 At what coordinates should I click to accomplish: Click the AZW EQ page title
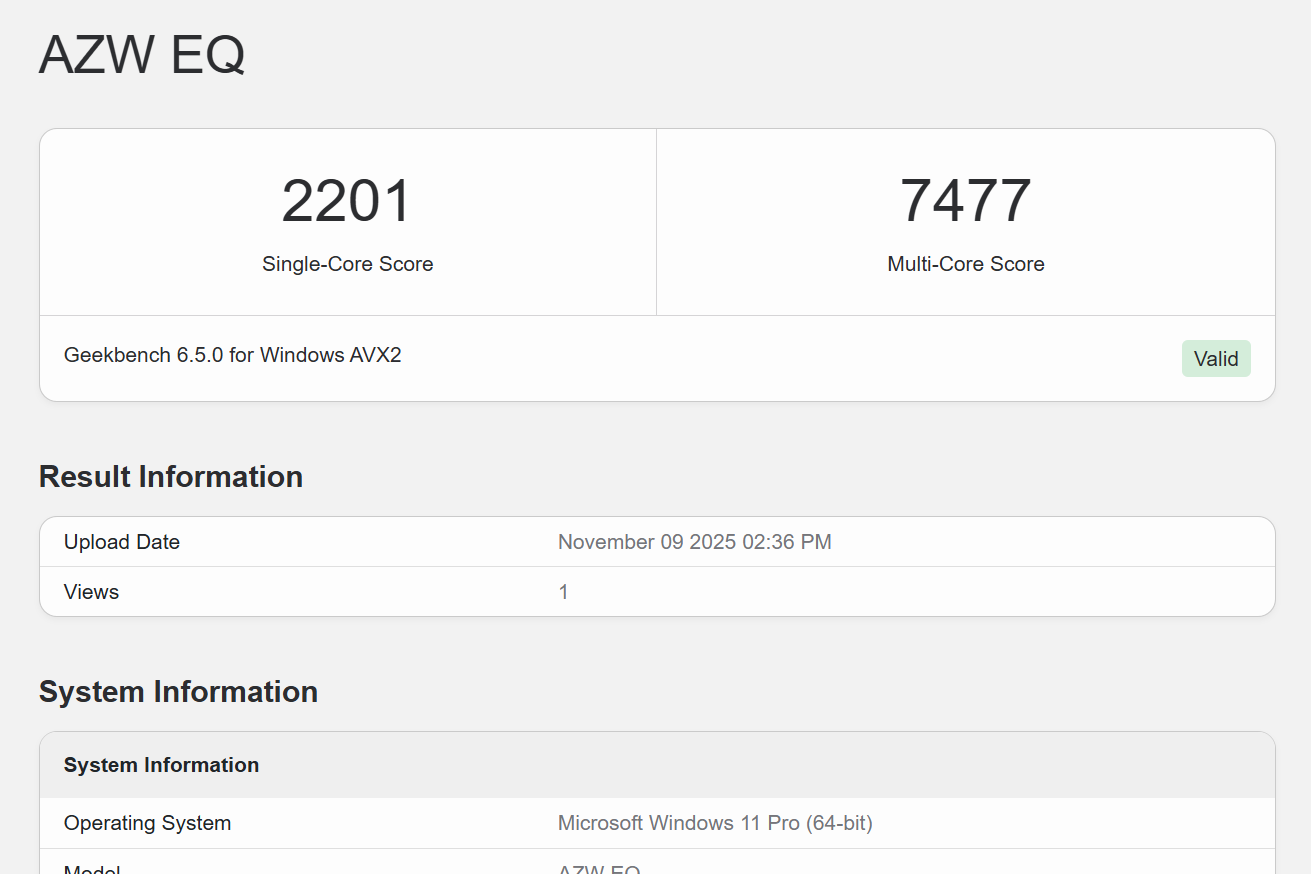[142, 55]
